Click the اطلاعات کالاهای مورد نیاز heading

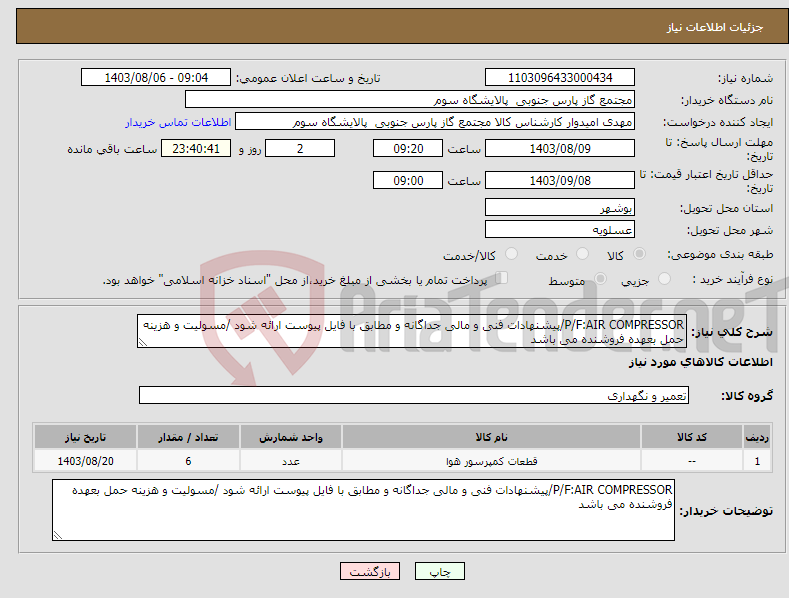700,362
